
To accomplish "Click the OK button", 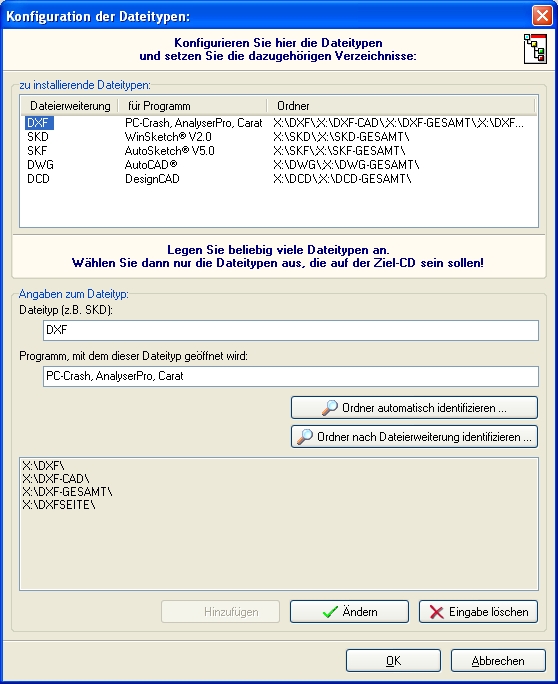I will [x=393, y=660].
